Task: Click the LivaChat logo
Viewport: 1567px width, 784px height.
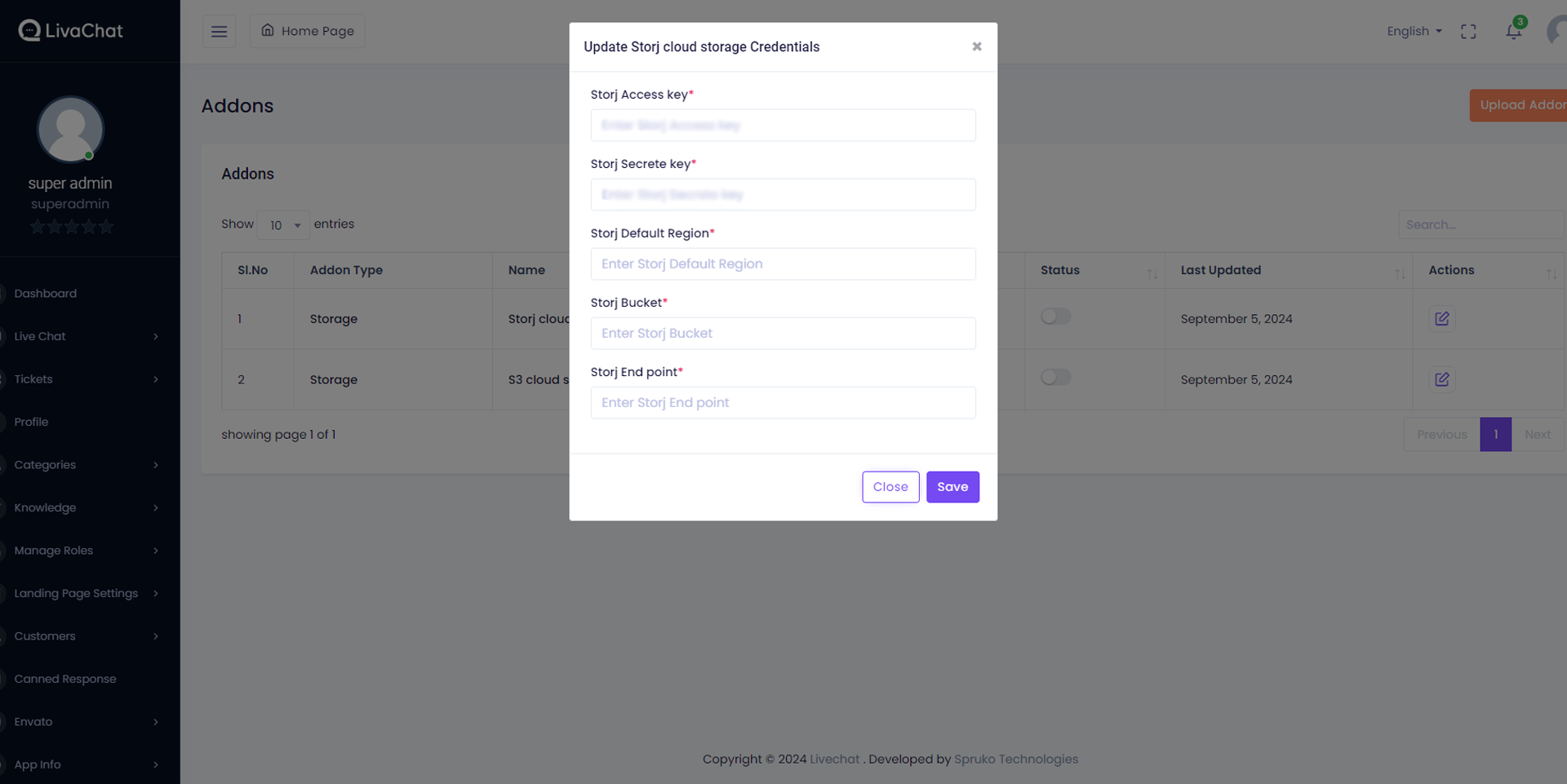Action: [71, 31]
